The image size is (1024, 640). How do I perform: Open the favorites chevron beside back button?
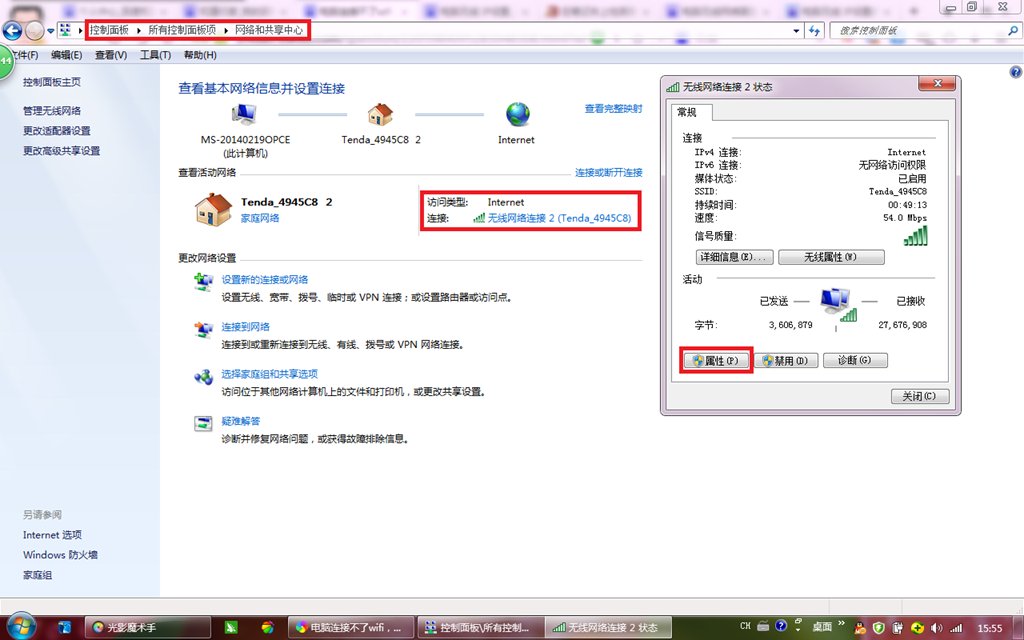point(50,29)
